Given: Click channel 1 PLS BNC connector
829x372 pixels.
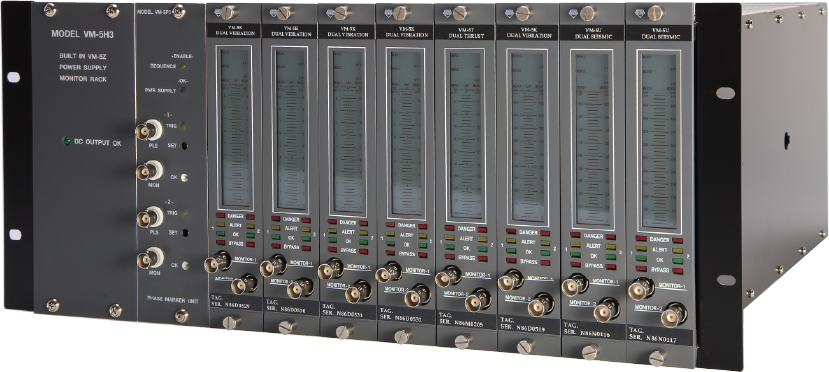Looking at the screenshot, I should click(x=149, y=130).
